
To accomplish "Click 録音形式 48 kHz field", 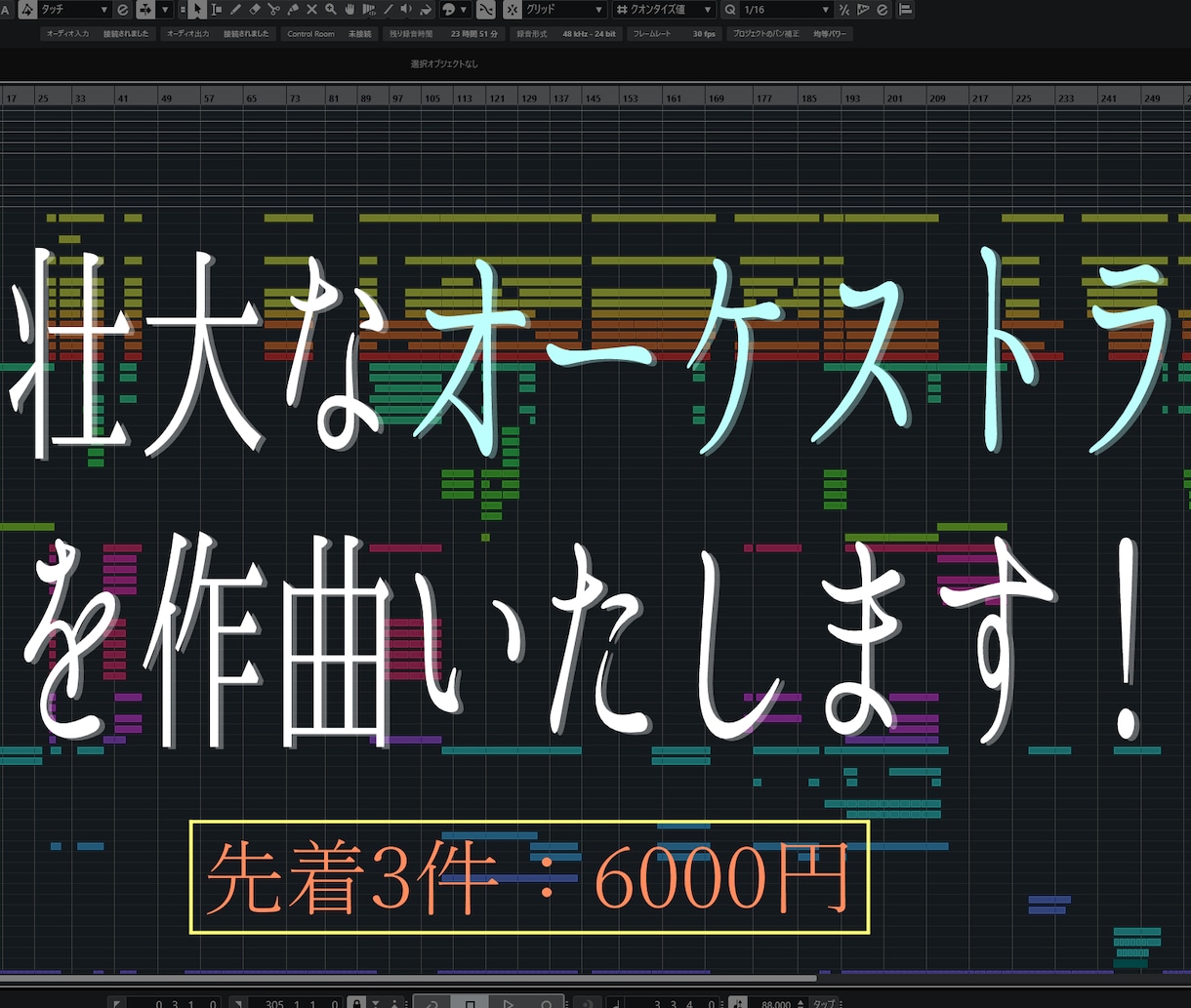I will (566, 34).
